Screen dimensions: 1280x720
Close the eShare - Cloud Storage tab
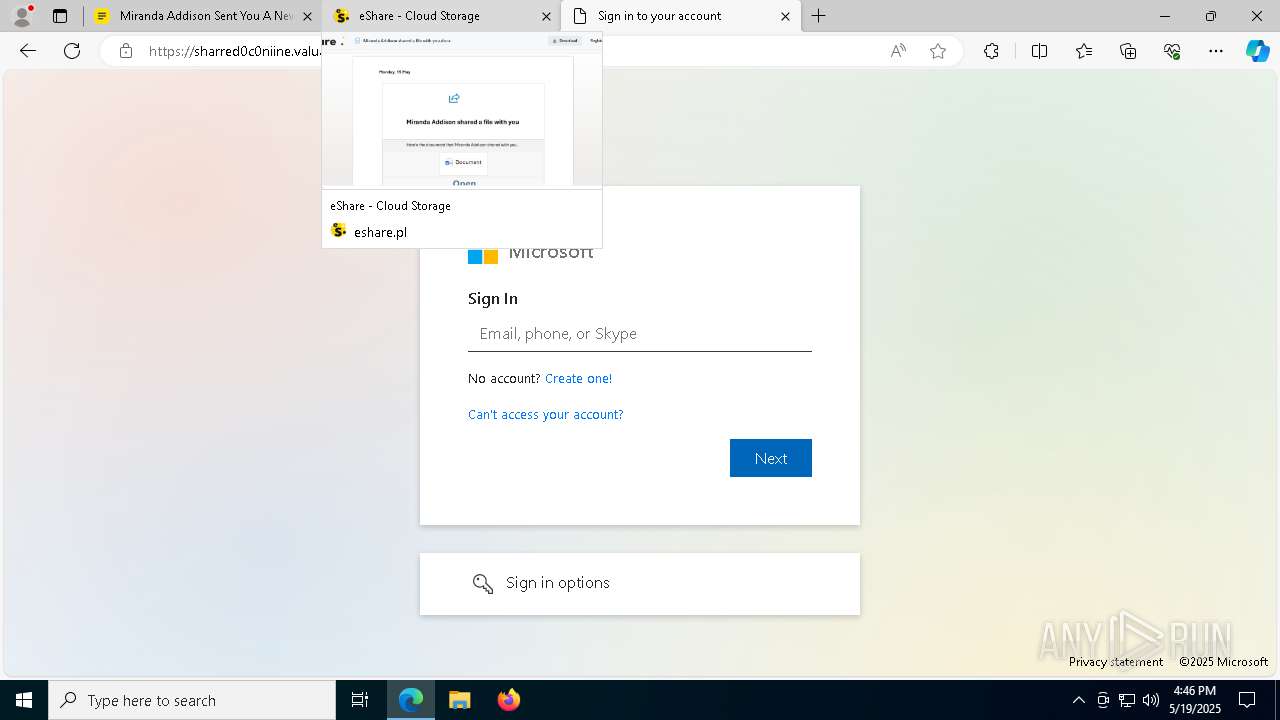[x=546, y=16]
